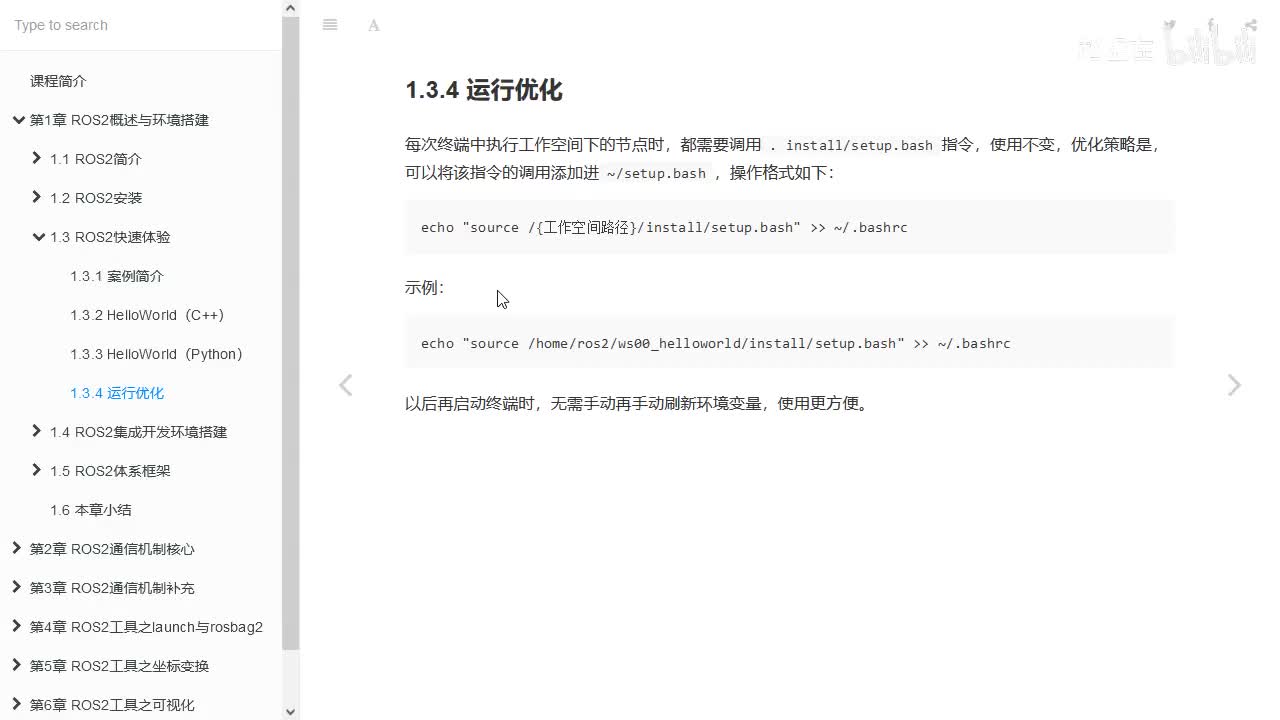Open 1.3.3 HelloWorld (Python) page

coord(157,354)
